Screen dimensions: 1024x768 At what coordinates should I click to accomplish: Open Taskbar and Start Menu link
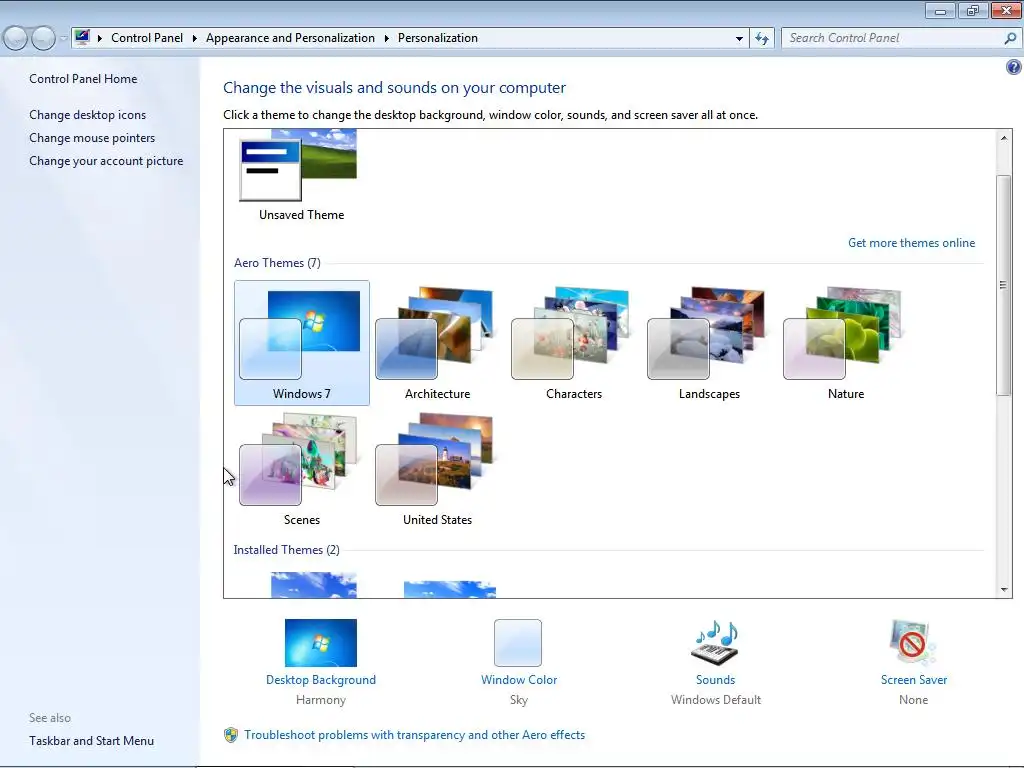tap(91, 741)
